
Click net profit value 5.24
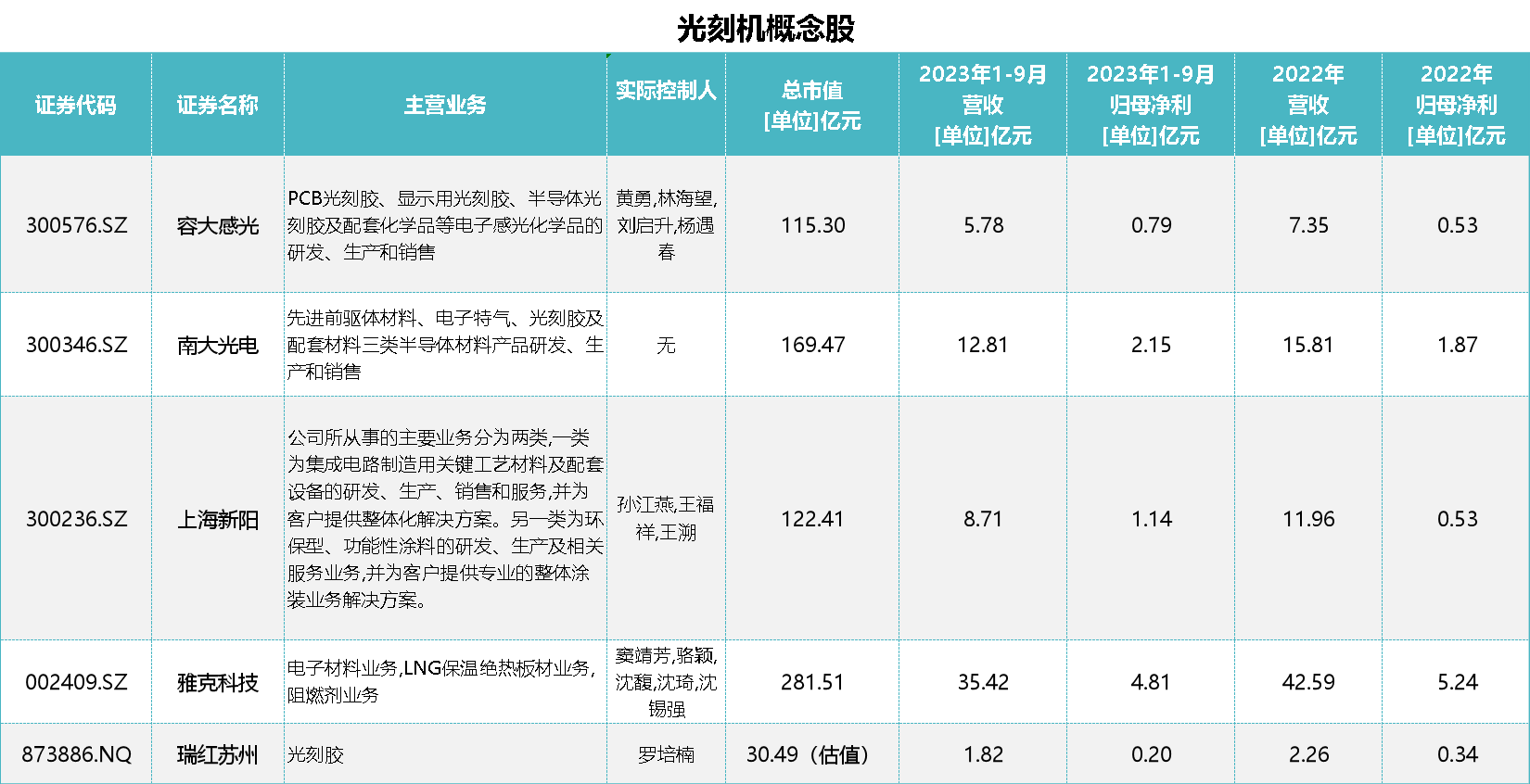[1457, 682]
